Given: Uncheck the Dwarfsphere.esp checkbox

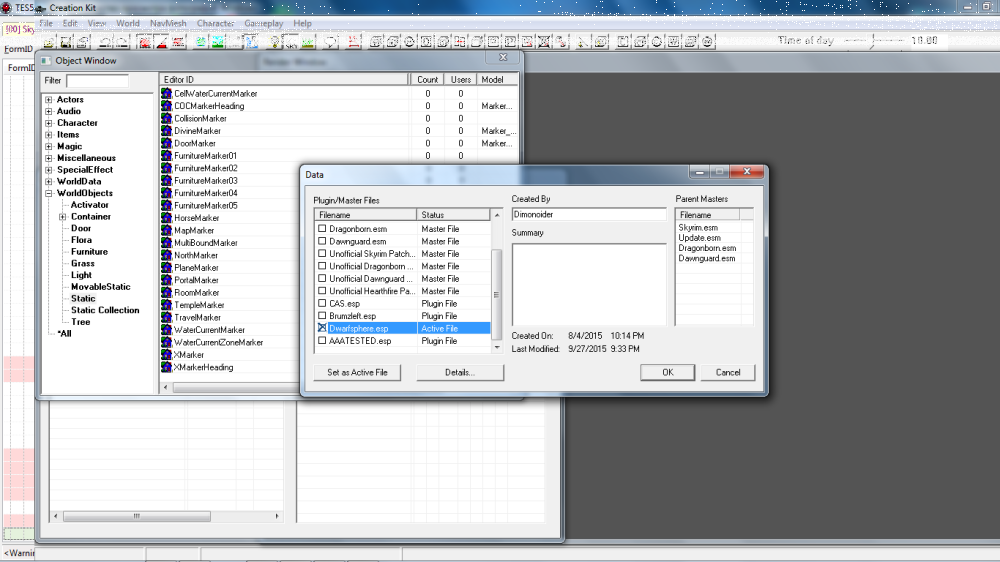Looking at the screenshot, I should pyautogui.click(x=322, y=328).
